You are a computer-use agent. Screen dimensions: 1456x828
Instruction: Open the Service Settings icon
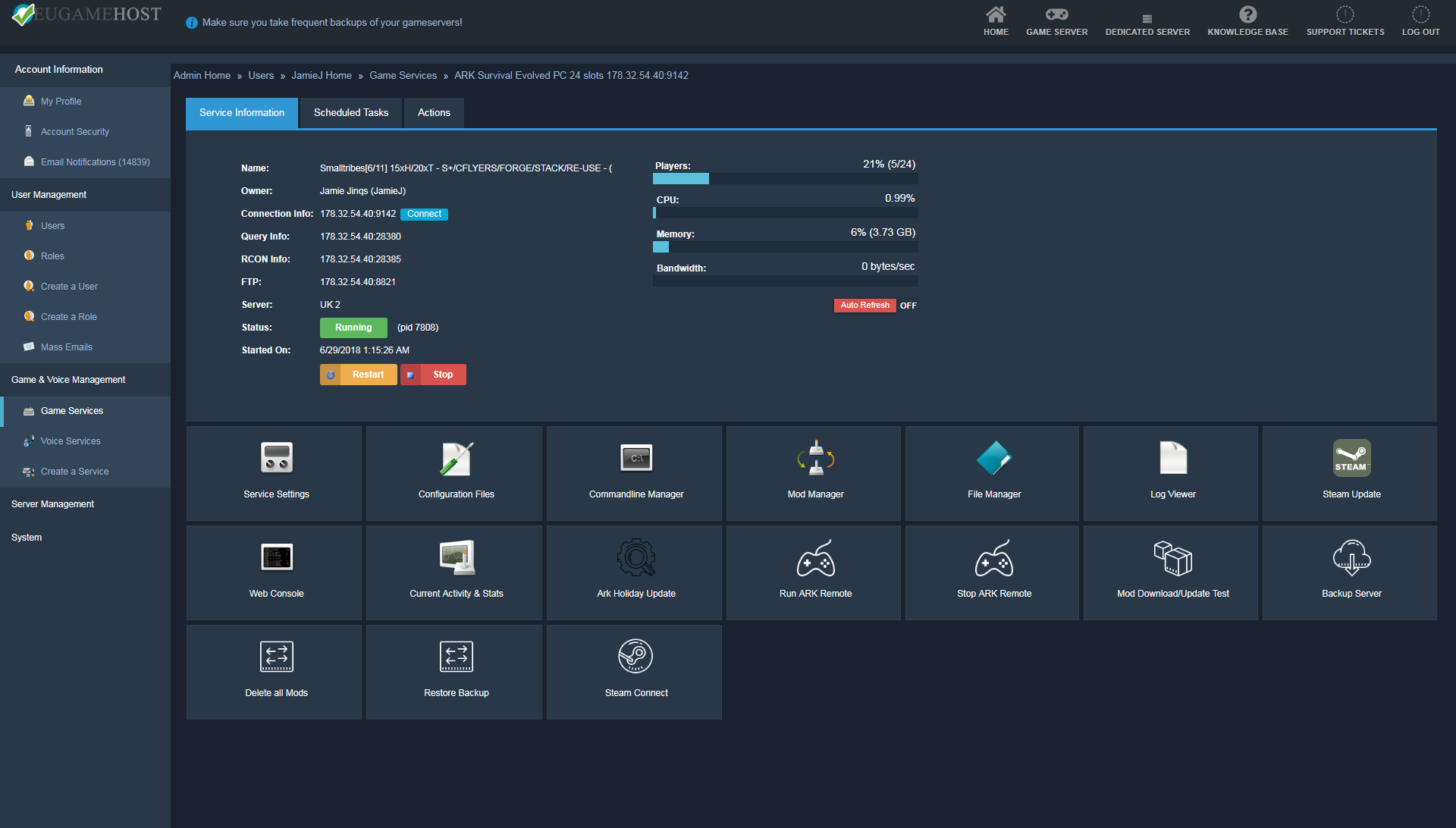pyautogui.click(x=276, y=458)
